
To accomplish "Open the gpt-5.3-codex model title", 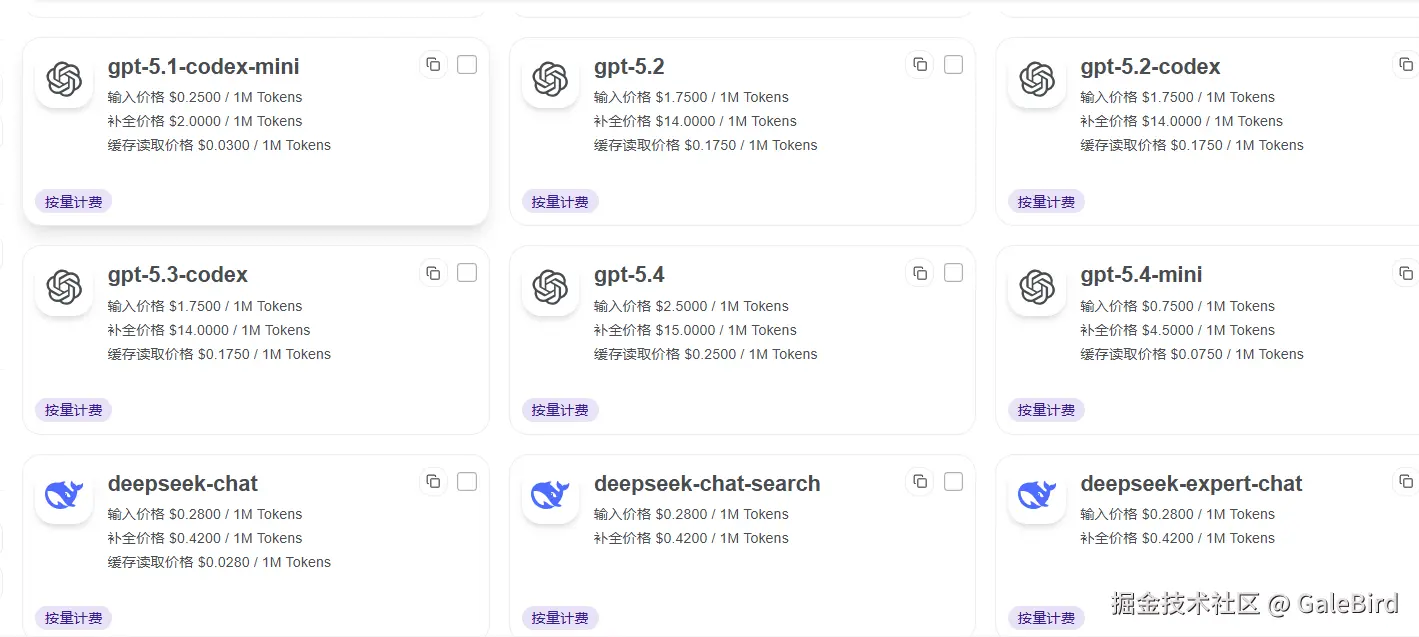I will pyautogui.click(x=178, y=275).
